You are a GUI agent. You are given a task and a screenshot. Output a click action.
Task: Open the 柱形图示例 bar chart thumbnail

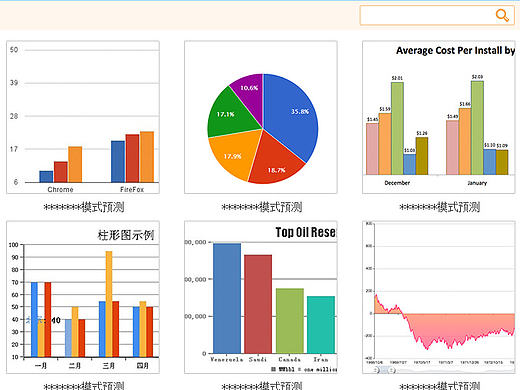point(83,297)
